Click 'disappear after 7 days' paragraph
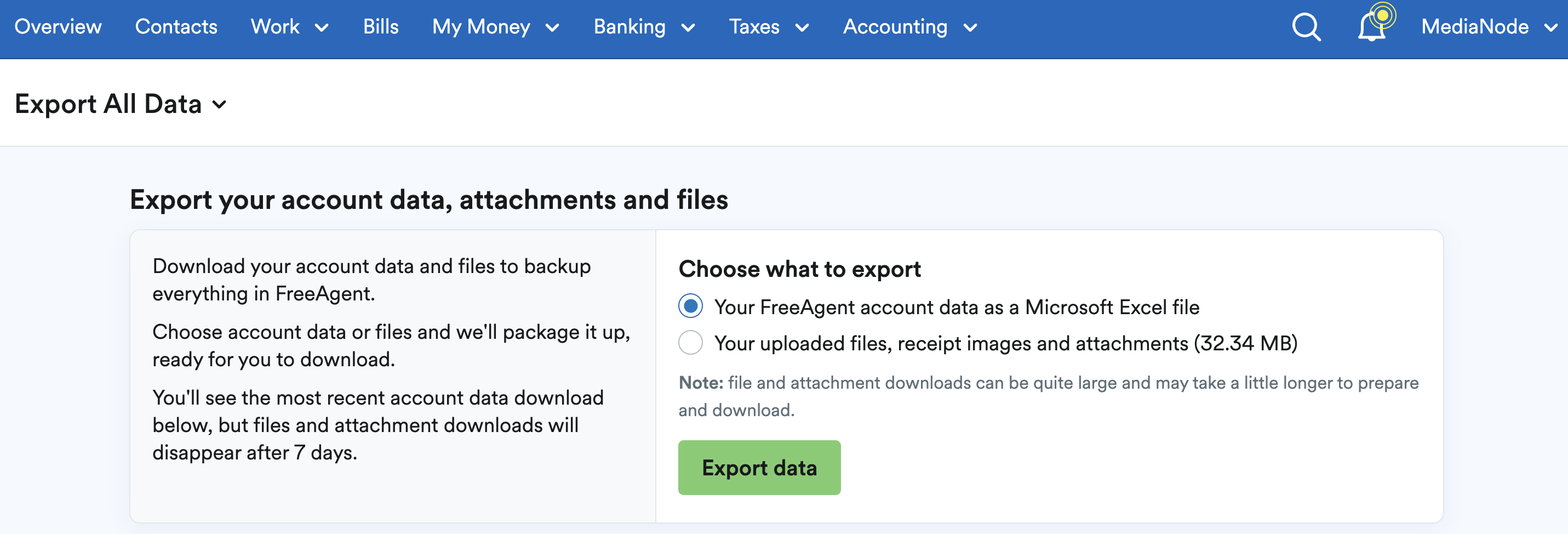Image resolution: width=1568 pixels, height=534 pixels. point(378,425)
